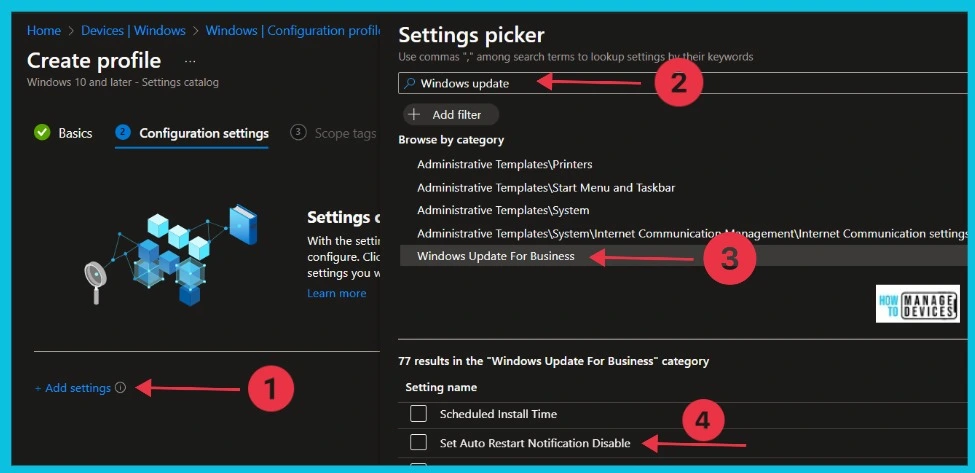
Task: Click the Browse by category heading
Action: coord(451,140)
